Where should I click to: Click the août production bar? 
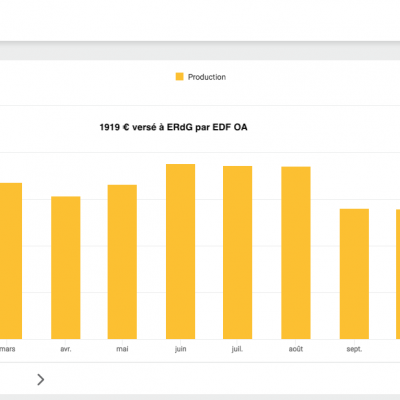pos(296,253)
